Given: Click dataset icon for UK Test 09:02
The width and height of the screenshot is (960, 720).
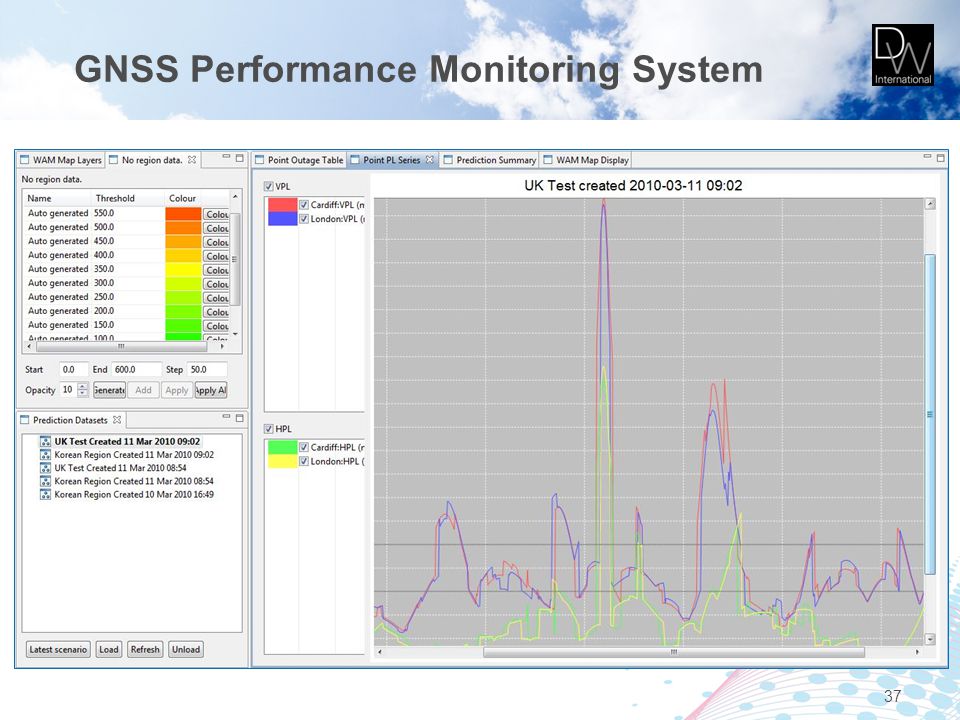Looking at the screenshot, I should click(45, 441).
